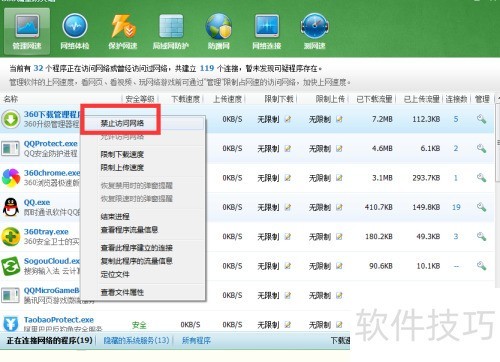Open connection count 5 for 360下载管理程序
The image size is (500, 362).
tap(456, 119)
